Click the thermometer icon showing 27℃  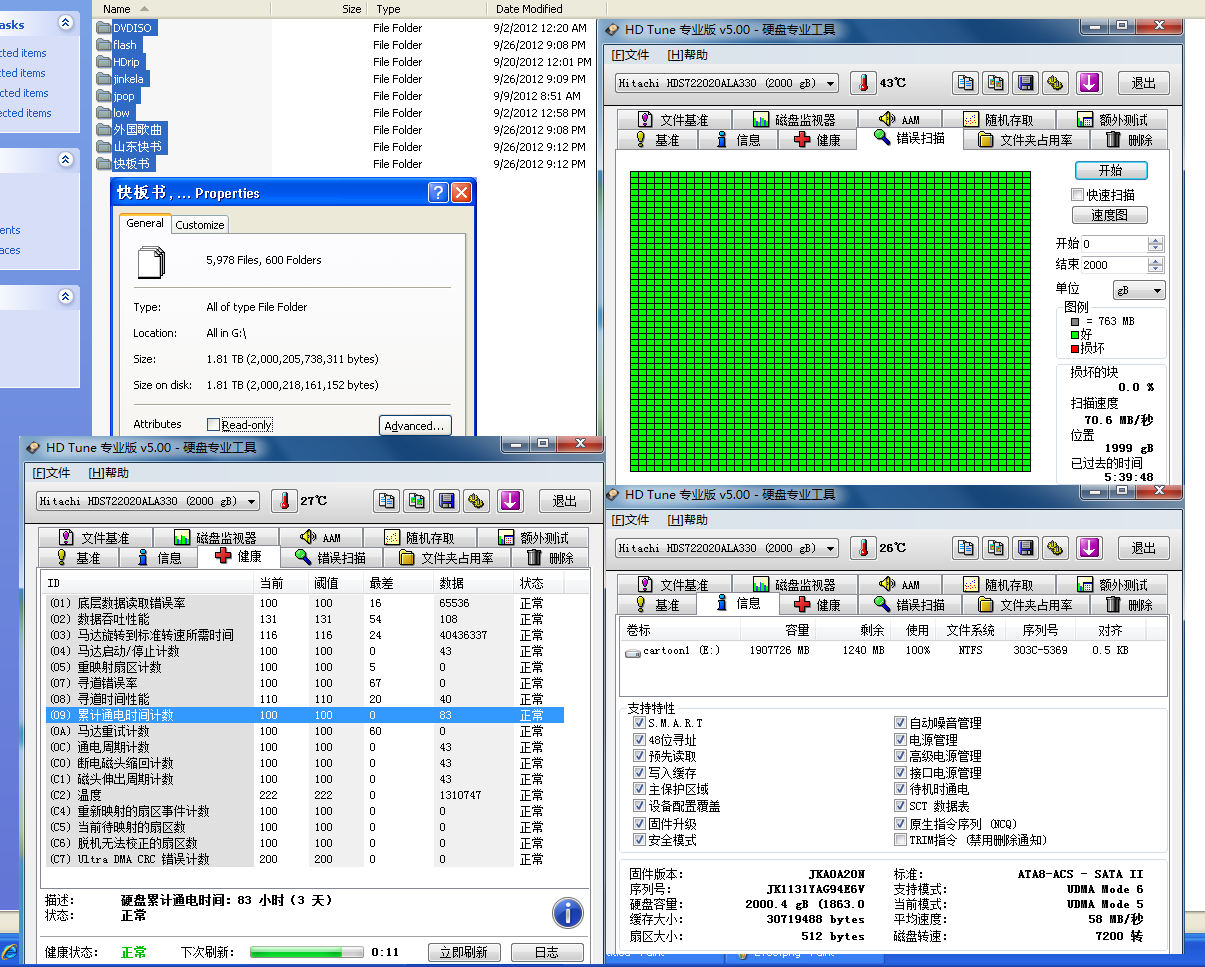[284, 501]
